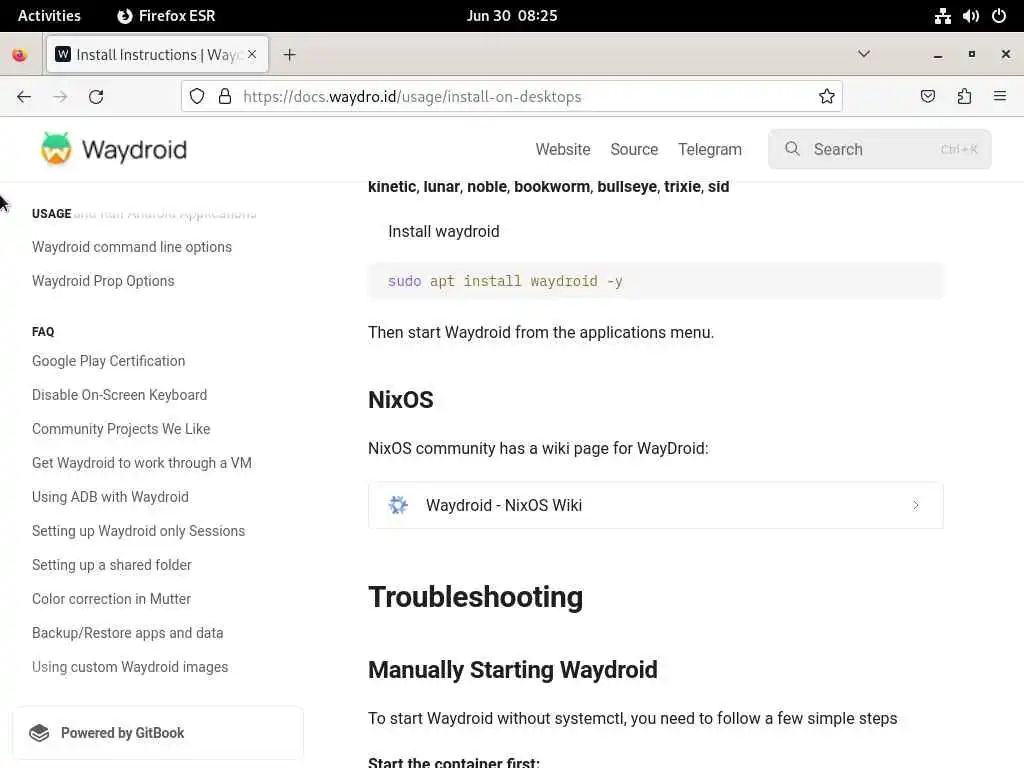Open the Save to Pocket icon

coord(927,97)
